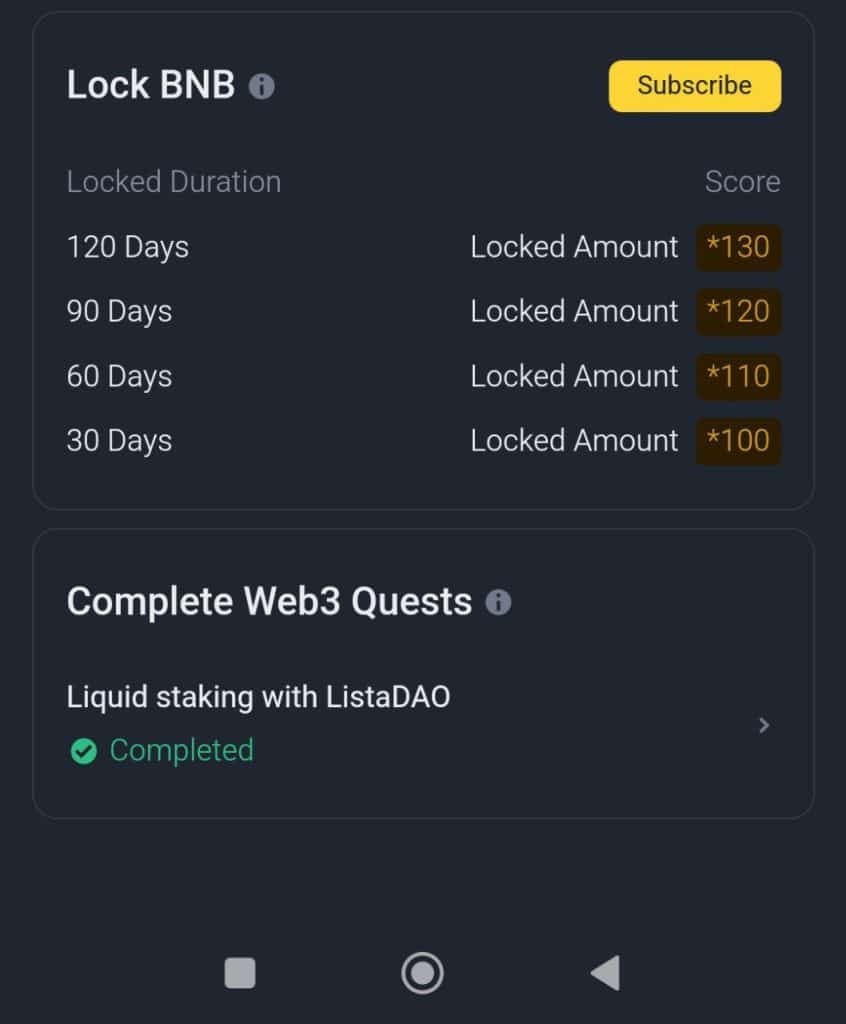The image size is (846, 1024).
Task: Click the Subscribe button
Action: 694,86
